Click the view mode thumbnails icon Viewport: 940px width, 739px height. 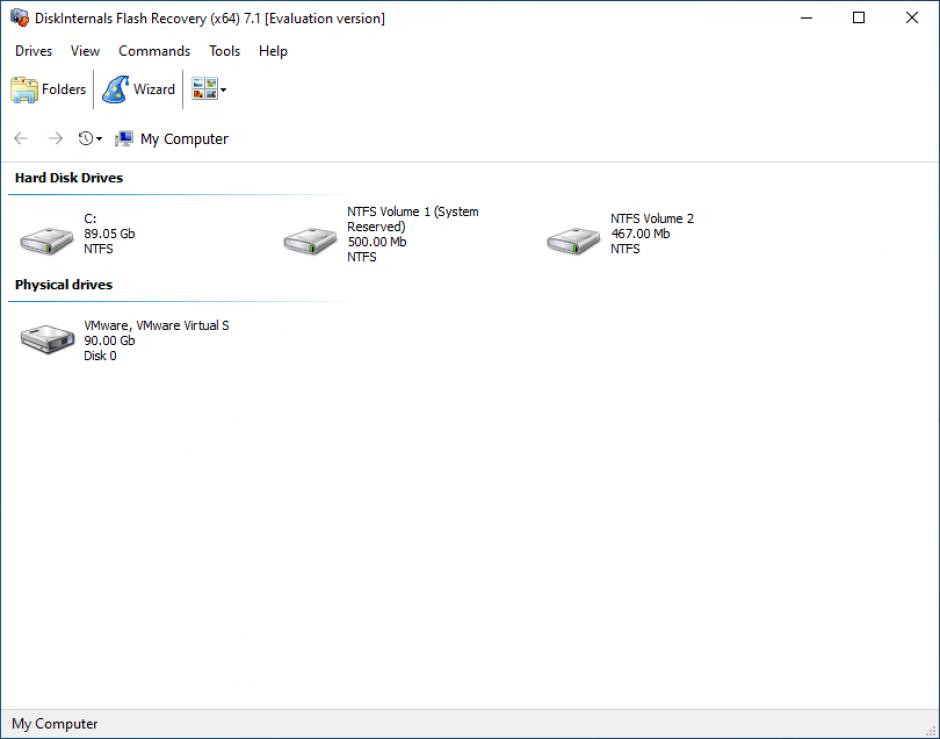click(204, 89)
